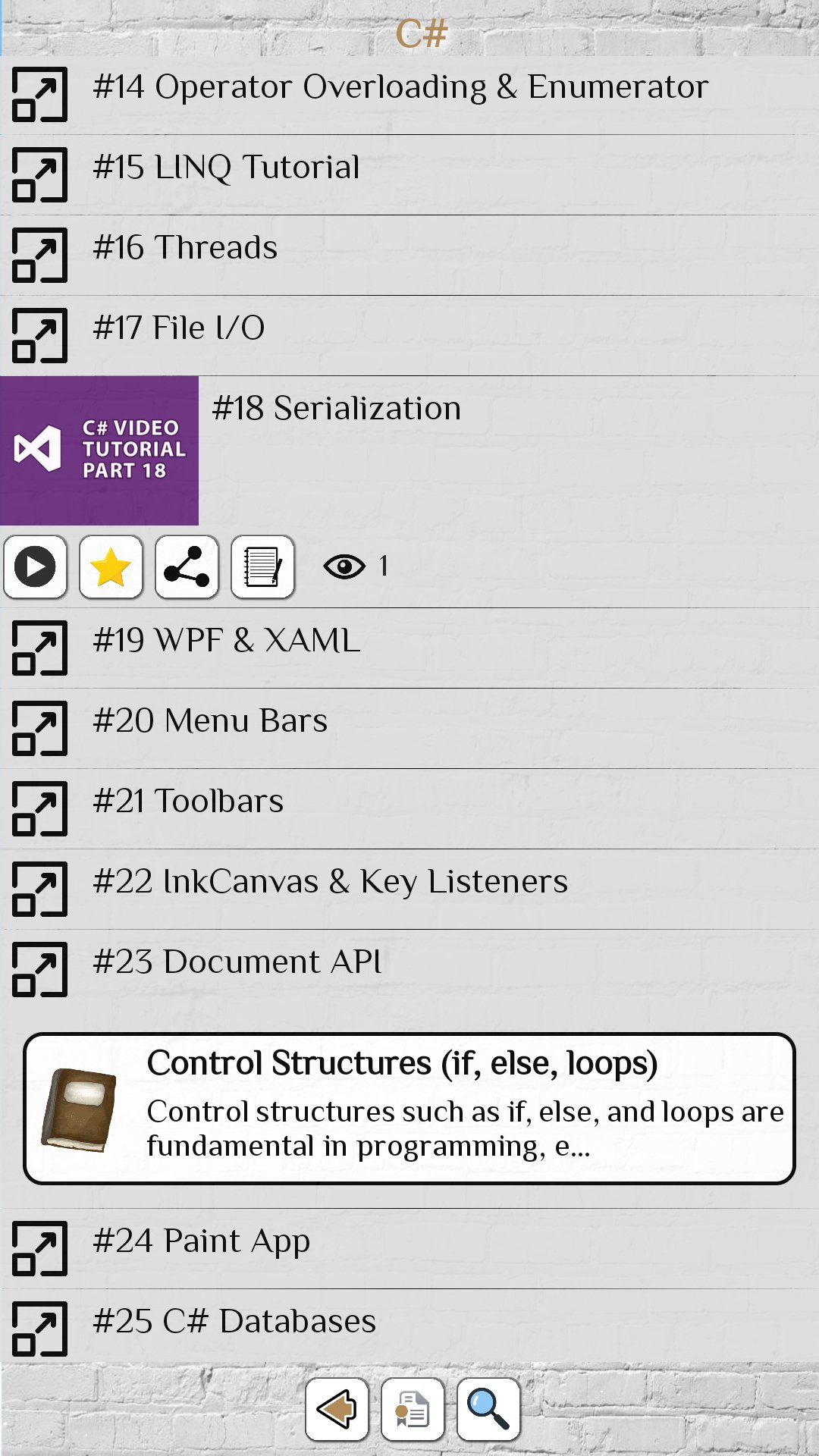
Task: Select #22 InkCanvas & Key Listeners
Action: [330, 882]
